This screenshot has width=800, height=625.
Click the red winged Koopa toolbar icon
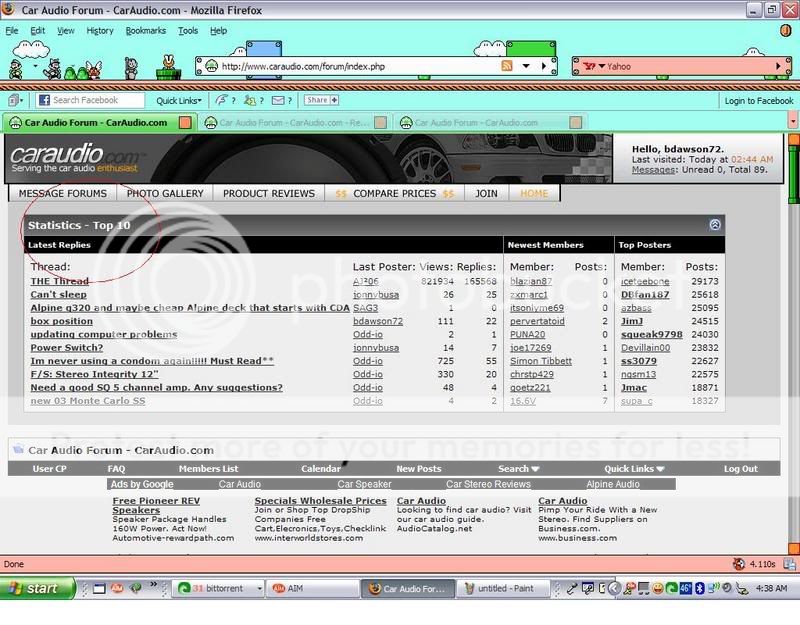[92, 71]
